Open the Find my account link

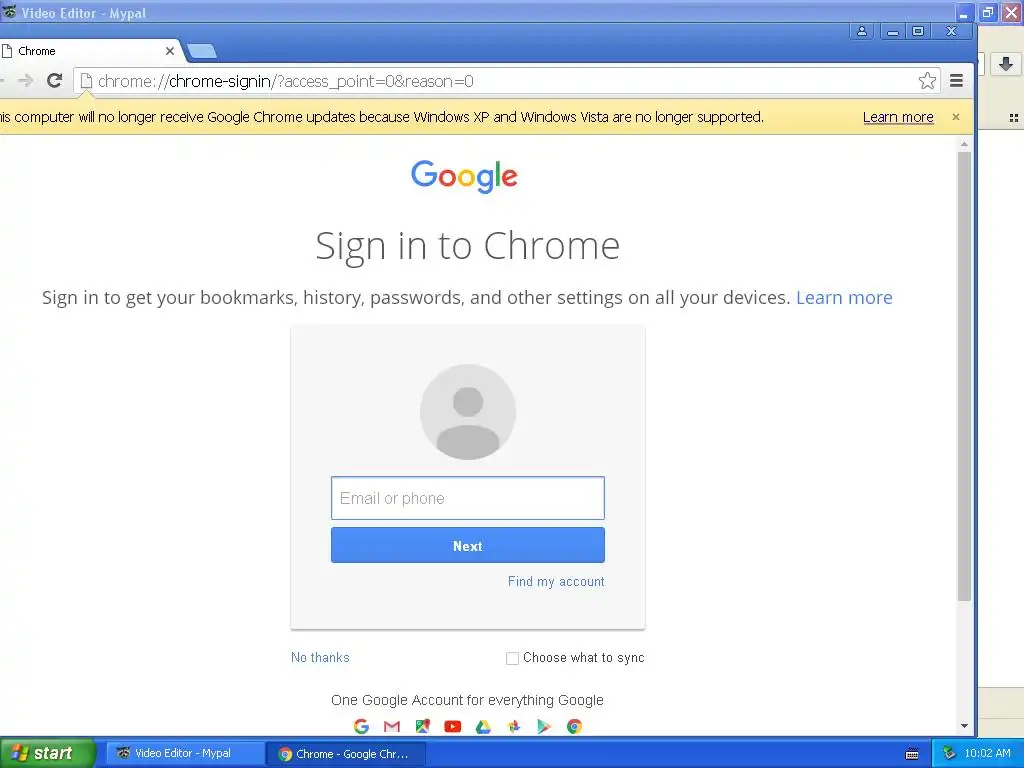click(x=556, y=581)
